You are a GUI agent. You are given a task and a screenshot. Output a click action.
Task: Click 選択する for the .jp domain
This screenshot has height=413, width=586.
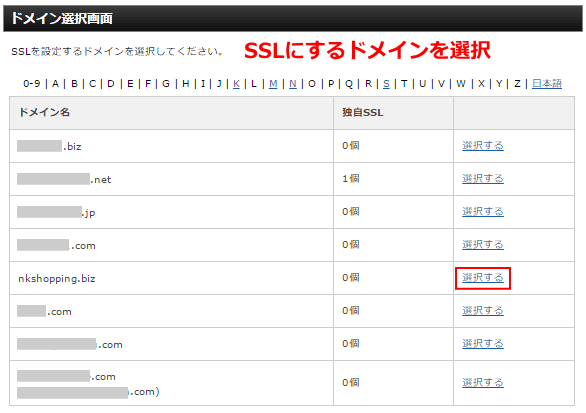(x=482, y=212)
